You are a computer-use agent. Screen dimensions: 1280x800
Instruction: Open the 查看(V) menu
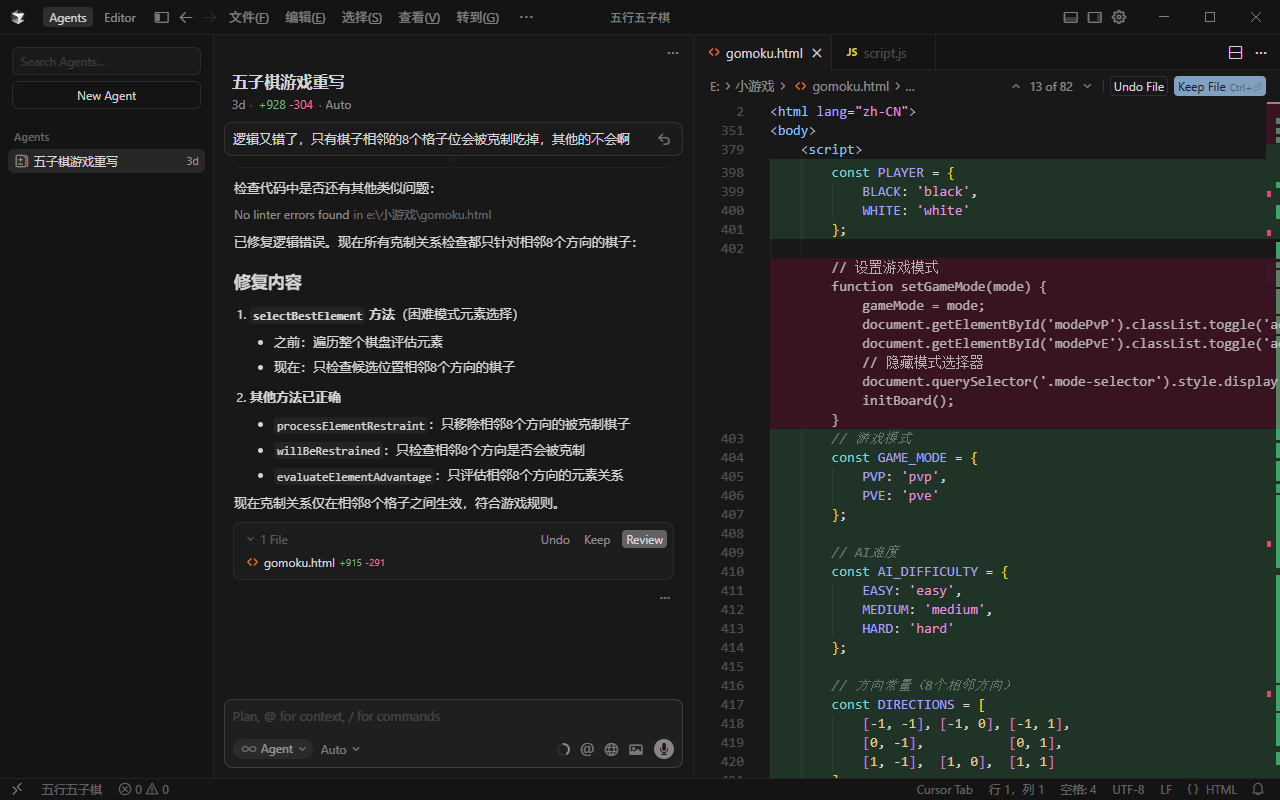[x=418, y=17]
